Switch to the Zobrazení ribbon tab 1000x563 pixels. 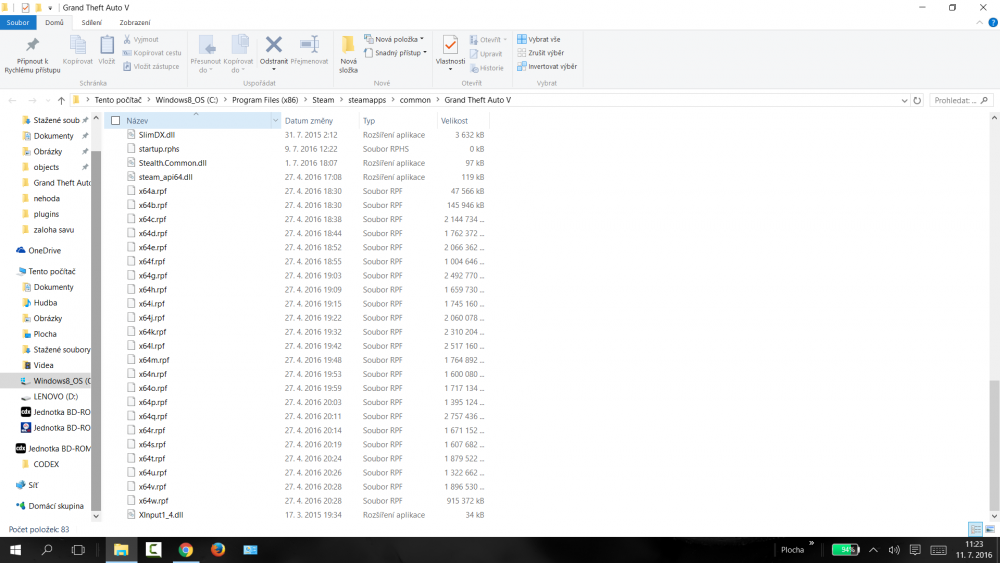[135, 22]
